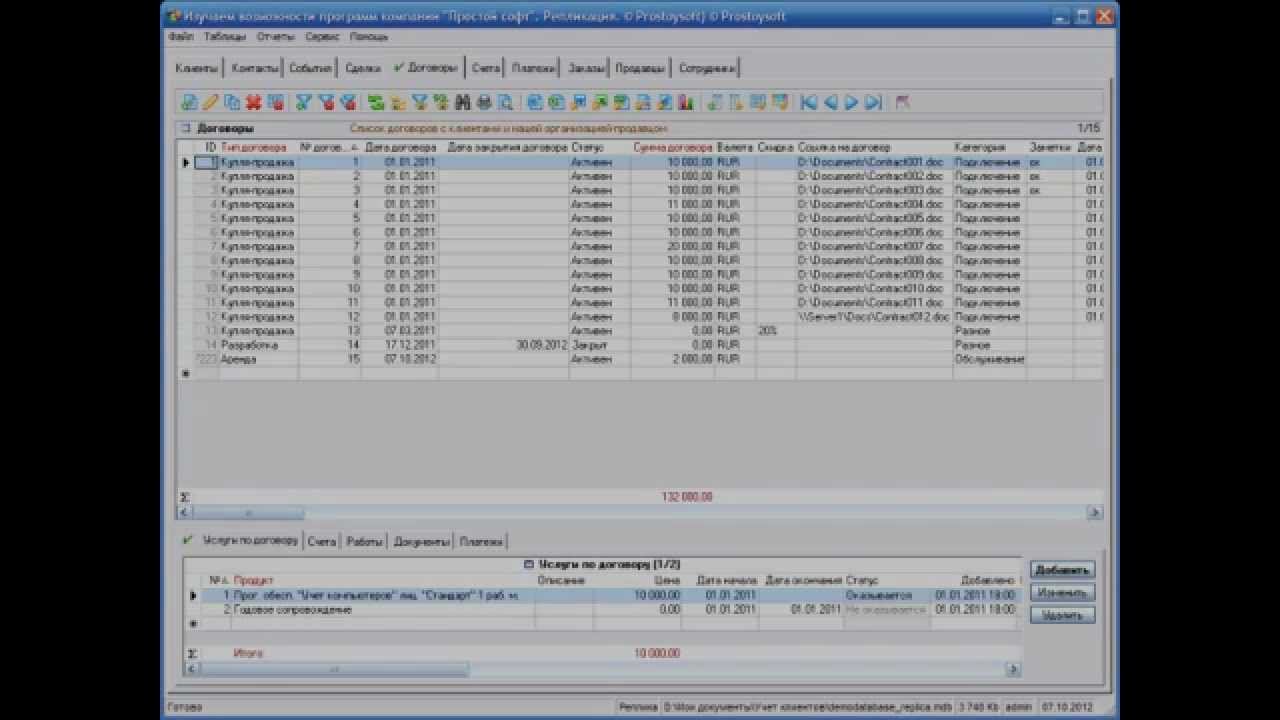1280x720 pixels.
Task: Select the Аренда contract type cell
Action: (x=257, y=359)
